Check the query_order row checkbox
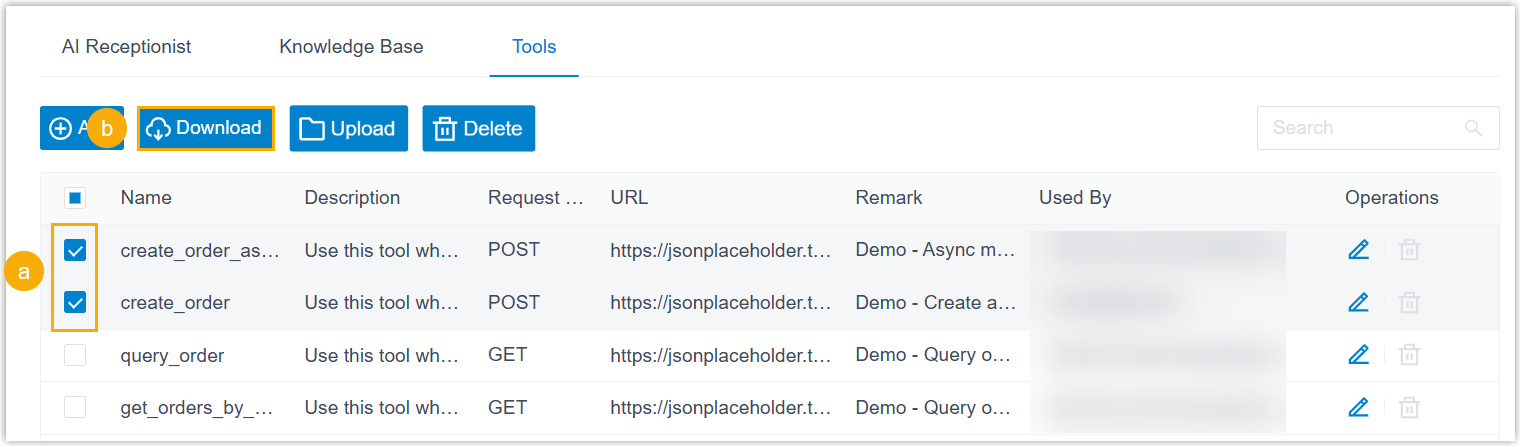Image resolution: width=1521 pixels, height=447 pixels. pos(75,355)
